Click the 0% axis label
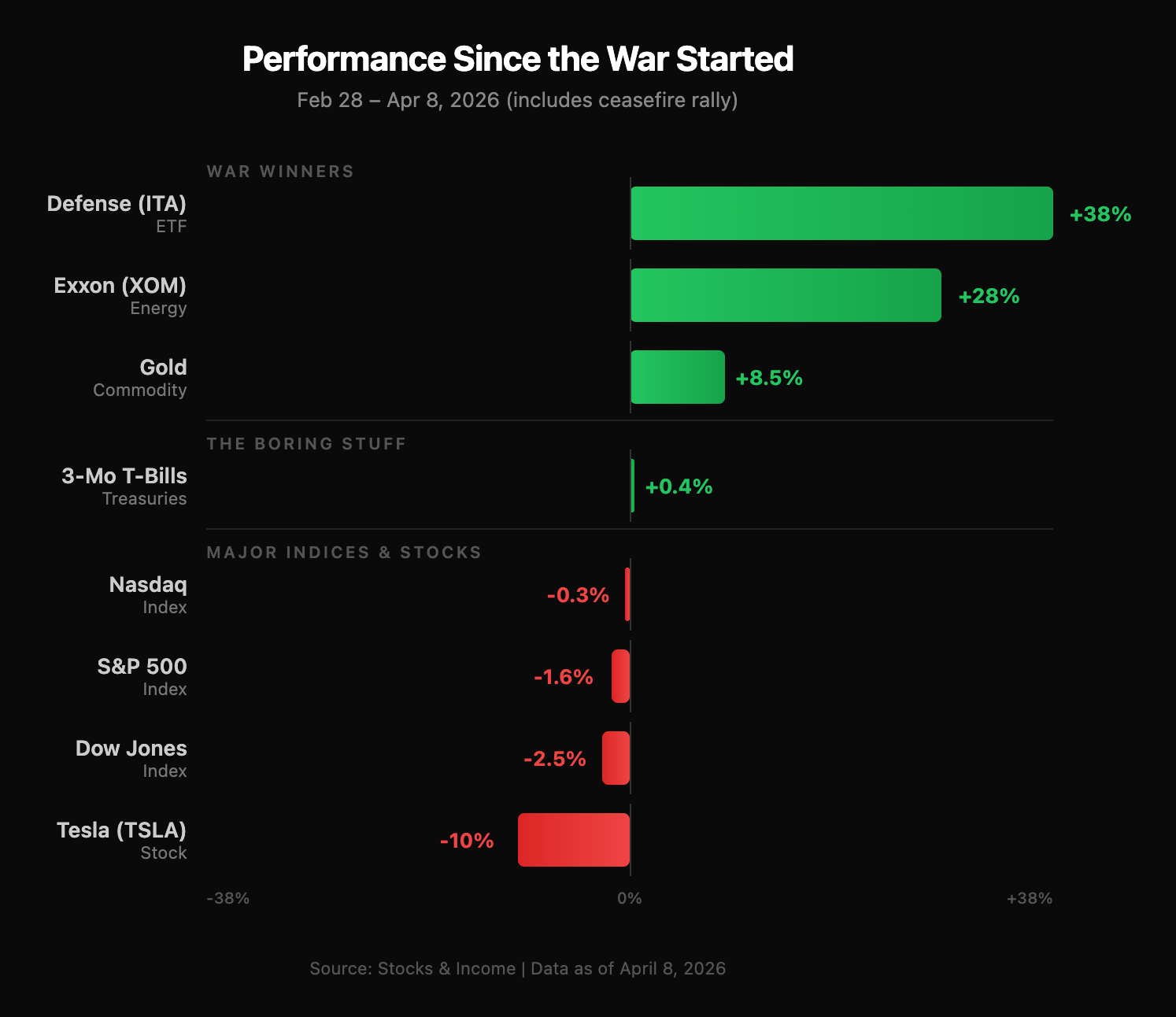Viewport: 1176px width, 1017px height. [630, 898]
